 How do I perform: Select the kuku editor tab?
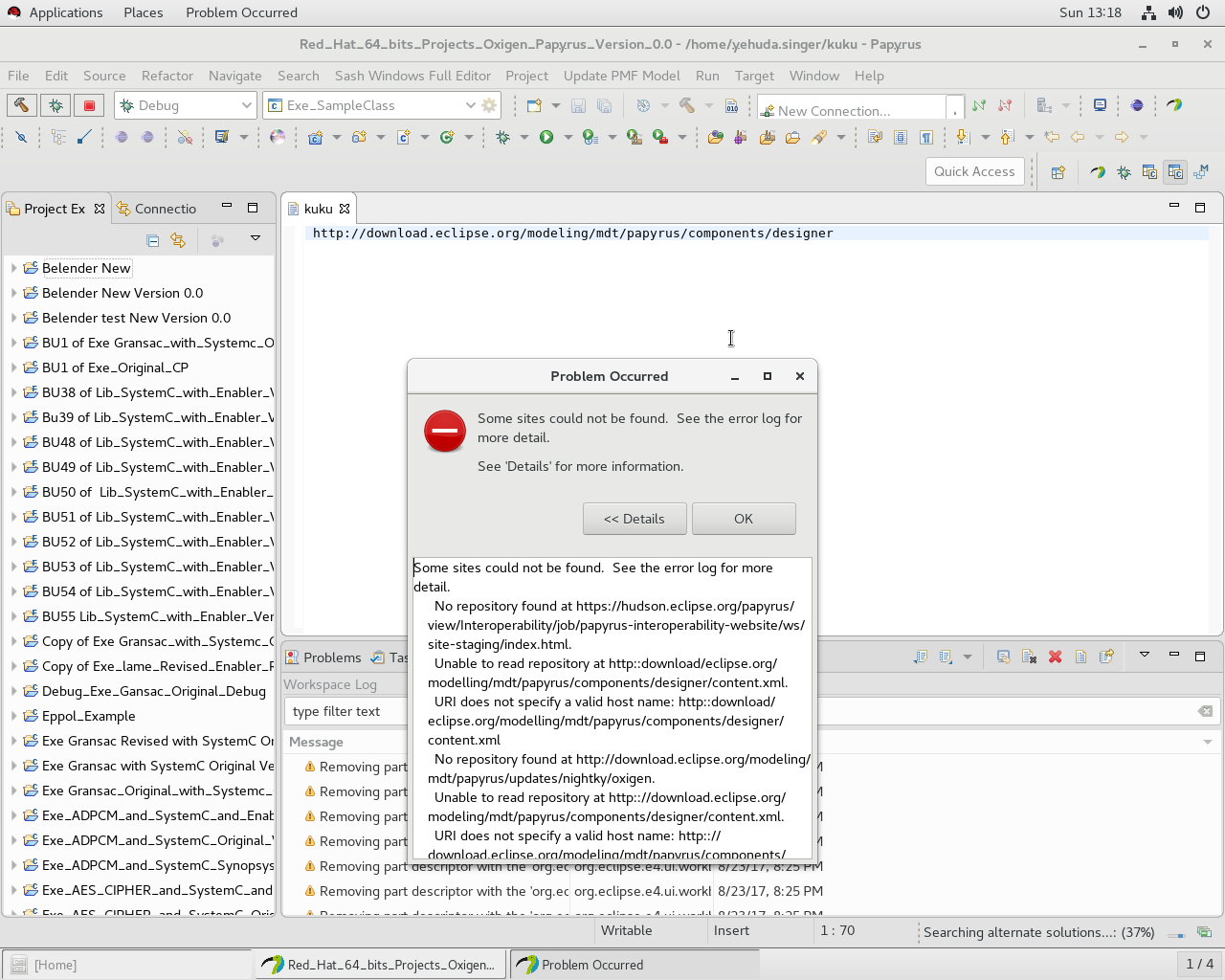[318, 209]
